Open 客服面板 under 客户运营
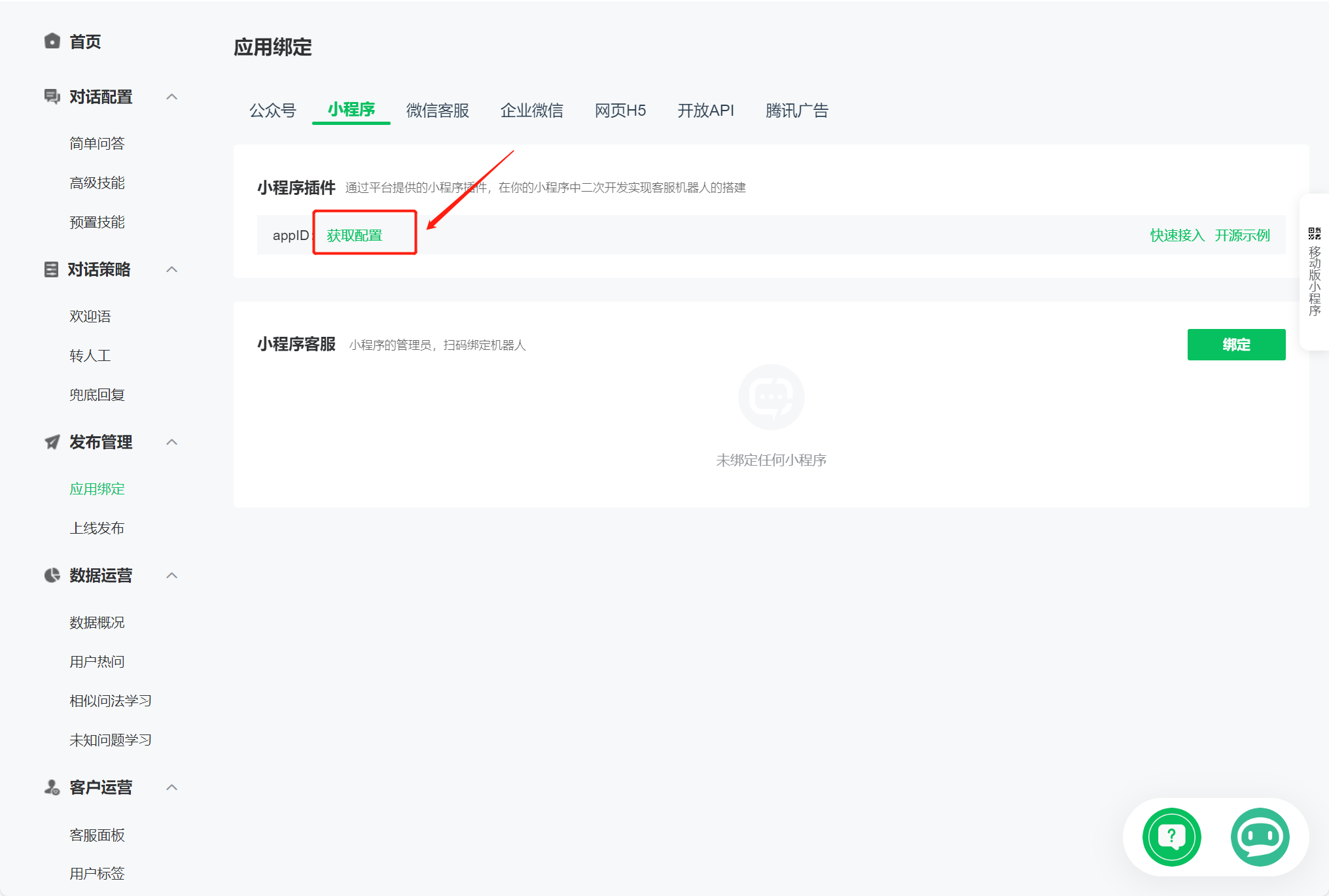Viewport: 1329px width, 896px height. coord(97,835)
